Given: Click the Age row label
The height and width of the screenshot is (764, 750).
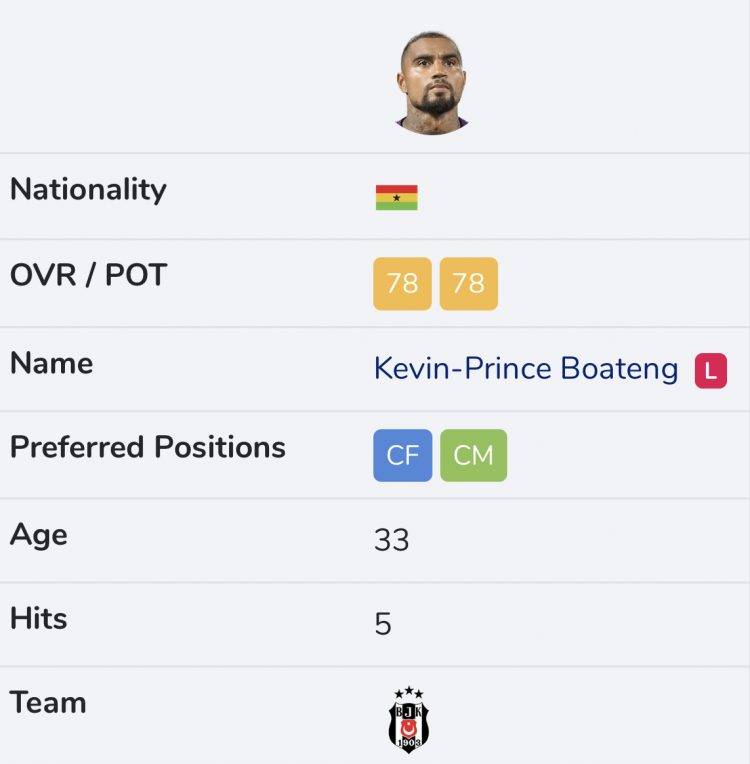Looking at the screenshot, I should coord(38,535).
